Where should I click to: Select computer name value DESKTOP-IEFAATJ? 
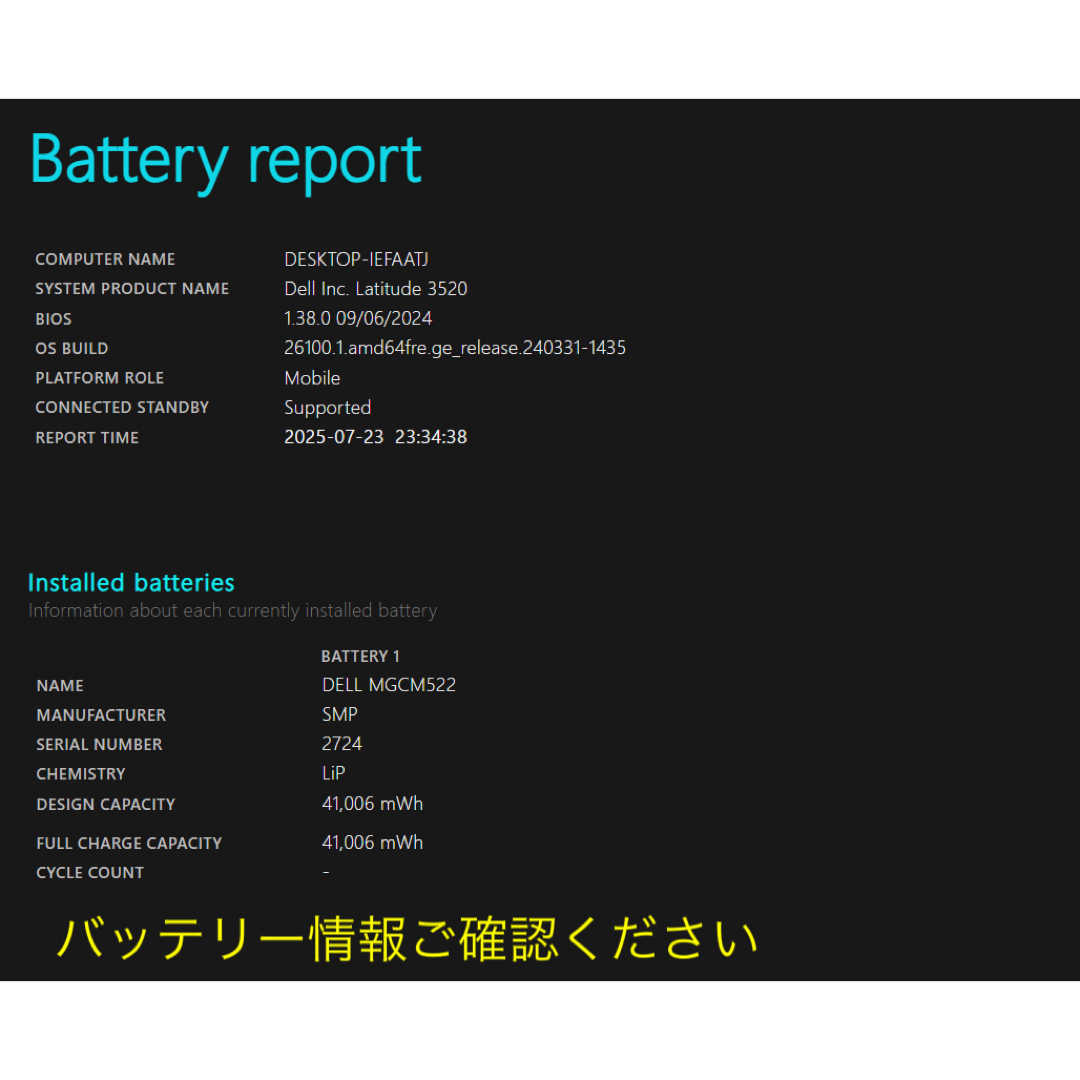click(x=356, y=259)
